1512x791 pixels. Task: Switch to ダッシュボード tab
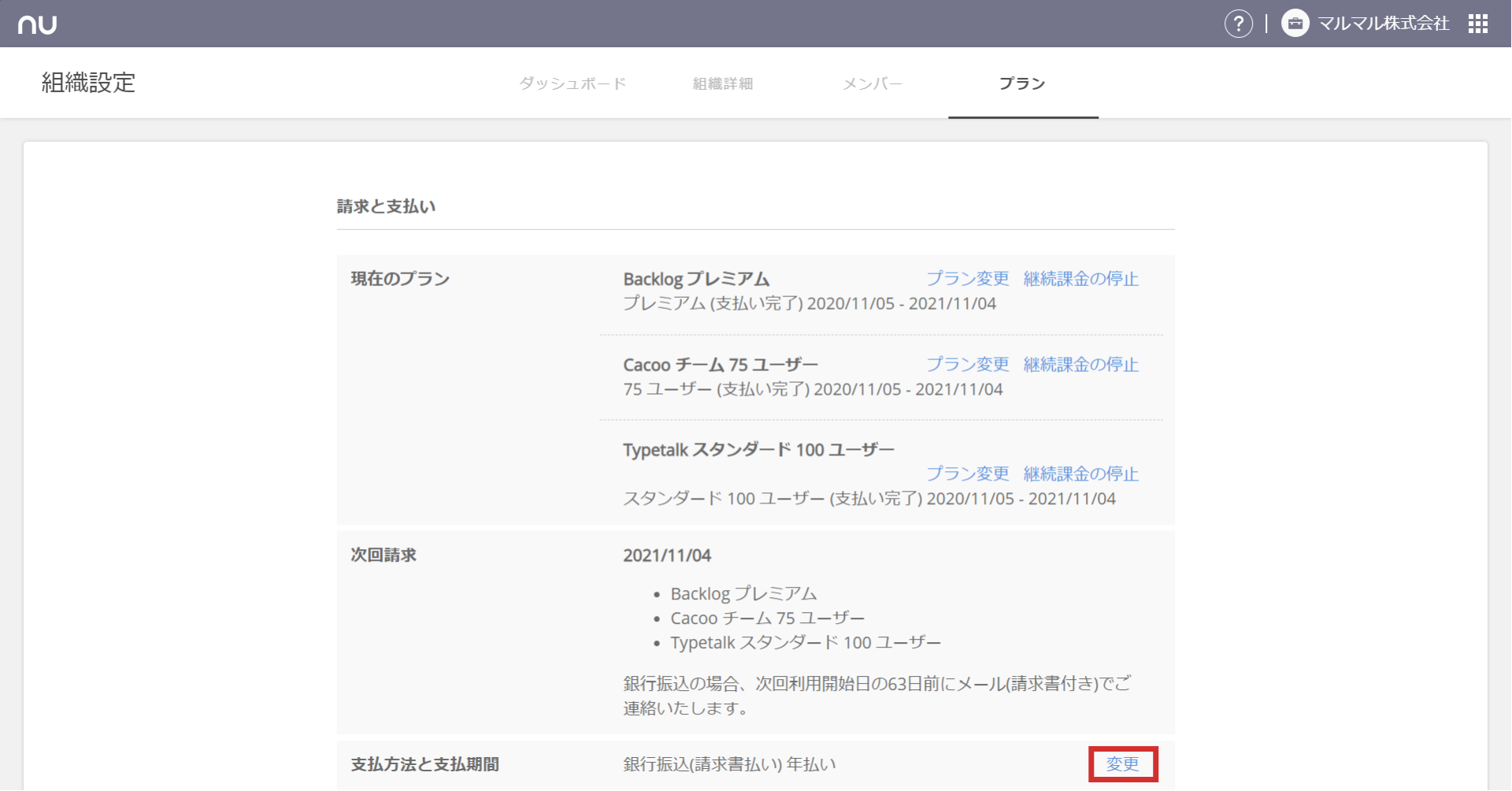coord(573,84)
